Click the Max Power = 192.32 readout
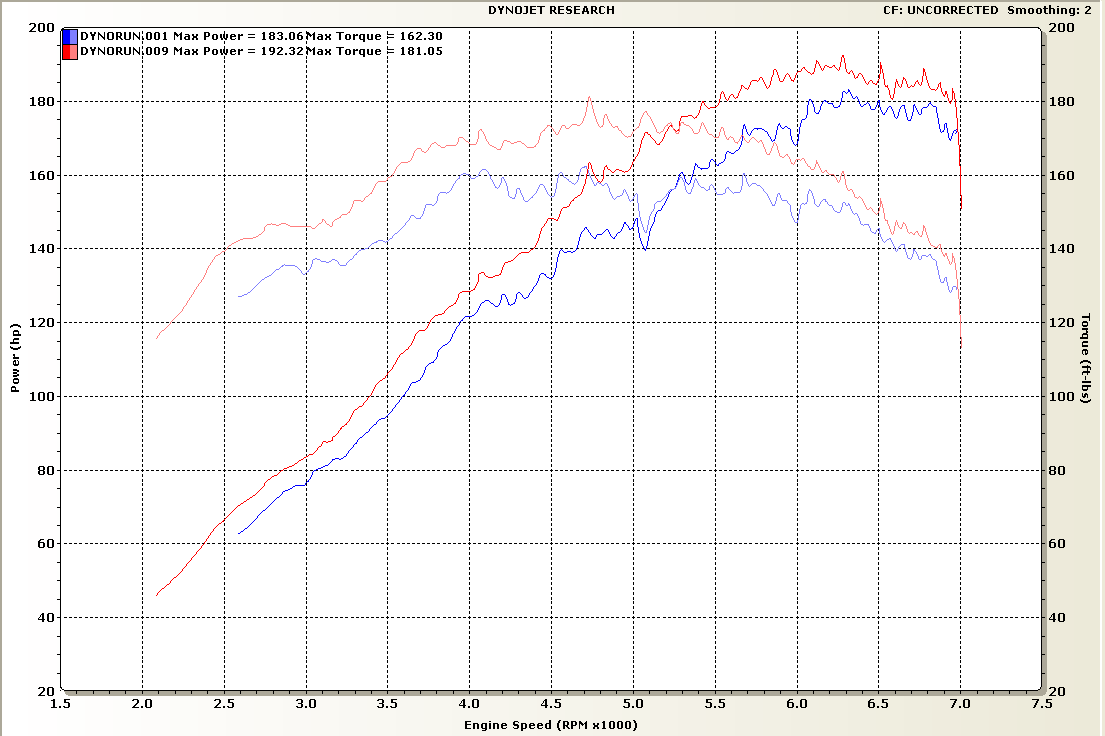This screenshot has width=1105, height=736. pos(238,51)
